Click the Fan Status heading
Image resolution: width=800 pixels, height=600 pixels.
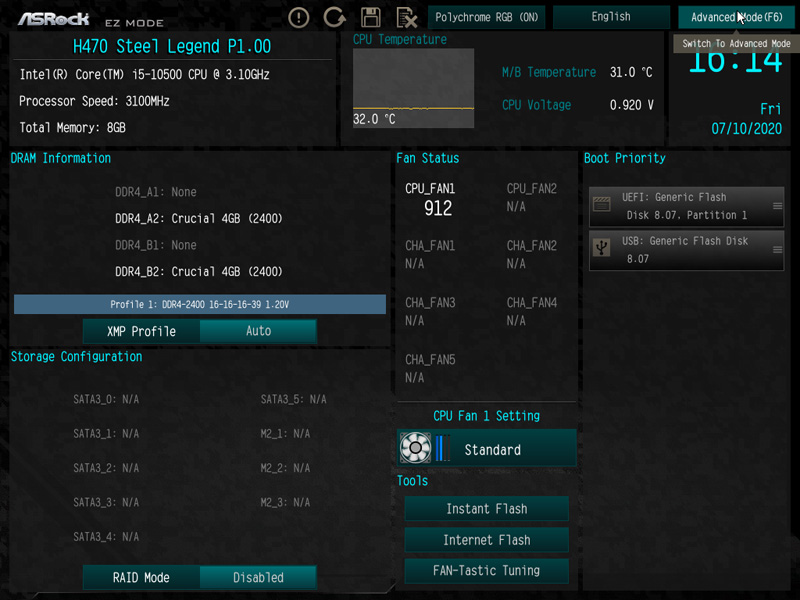428,159
